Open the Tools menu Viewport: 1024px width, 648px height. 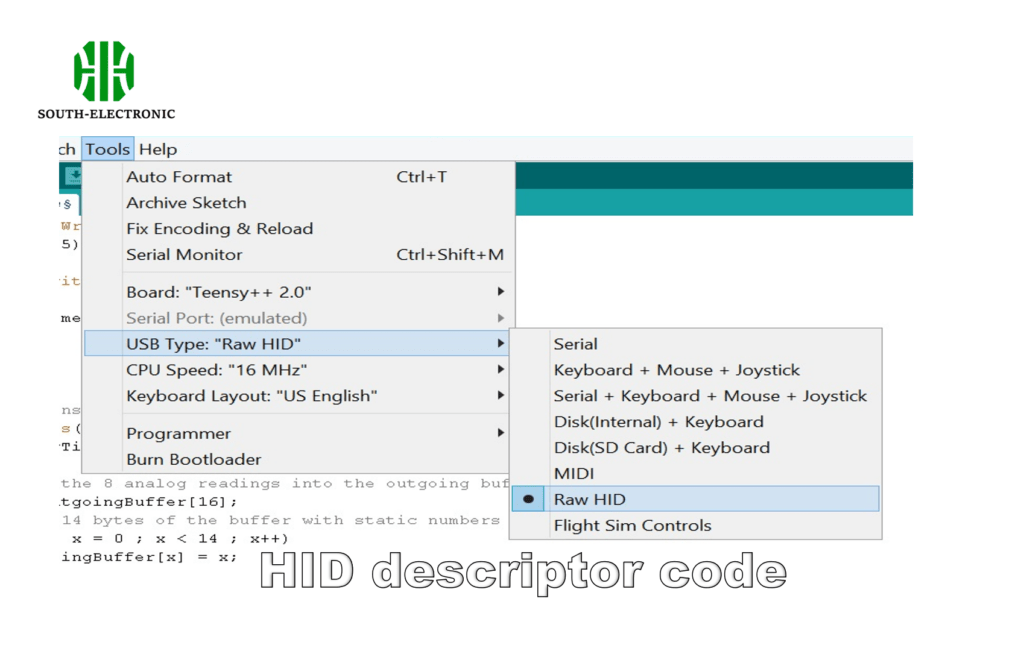tap(107, 149)
